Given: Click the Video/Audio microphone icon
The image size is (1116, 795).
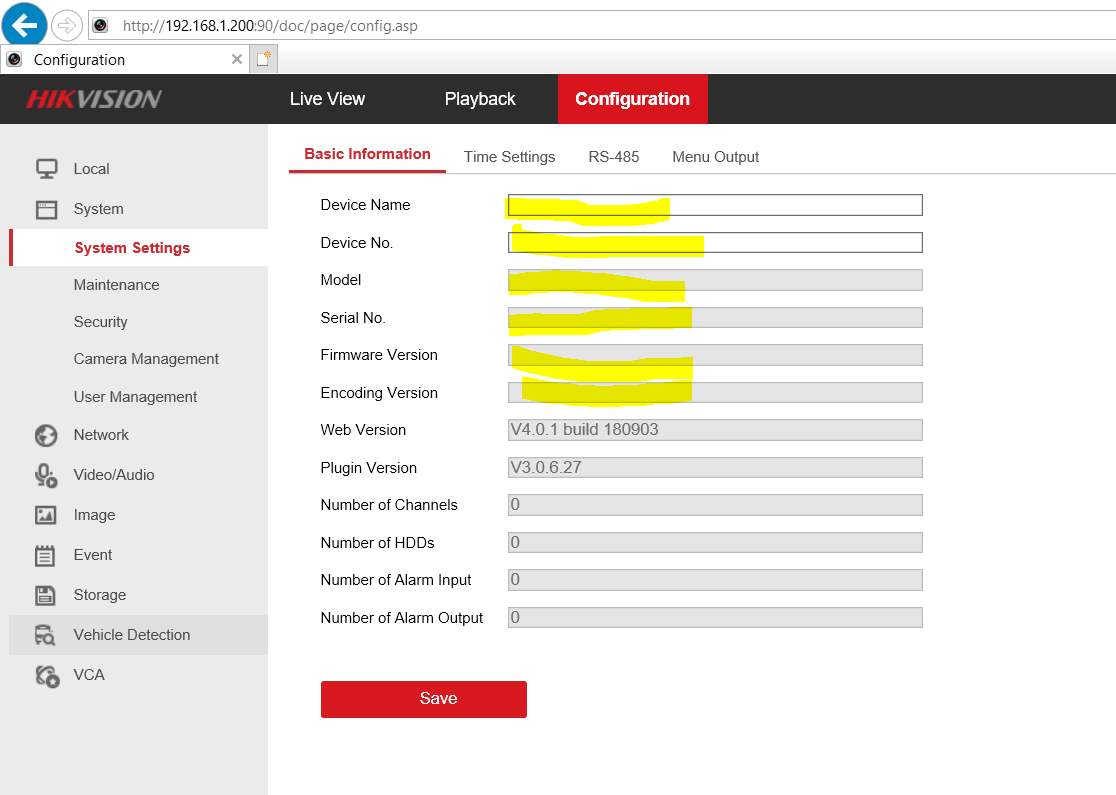Looking at the screenshot, I should (x=46, y=475).
